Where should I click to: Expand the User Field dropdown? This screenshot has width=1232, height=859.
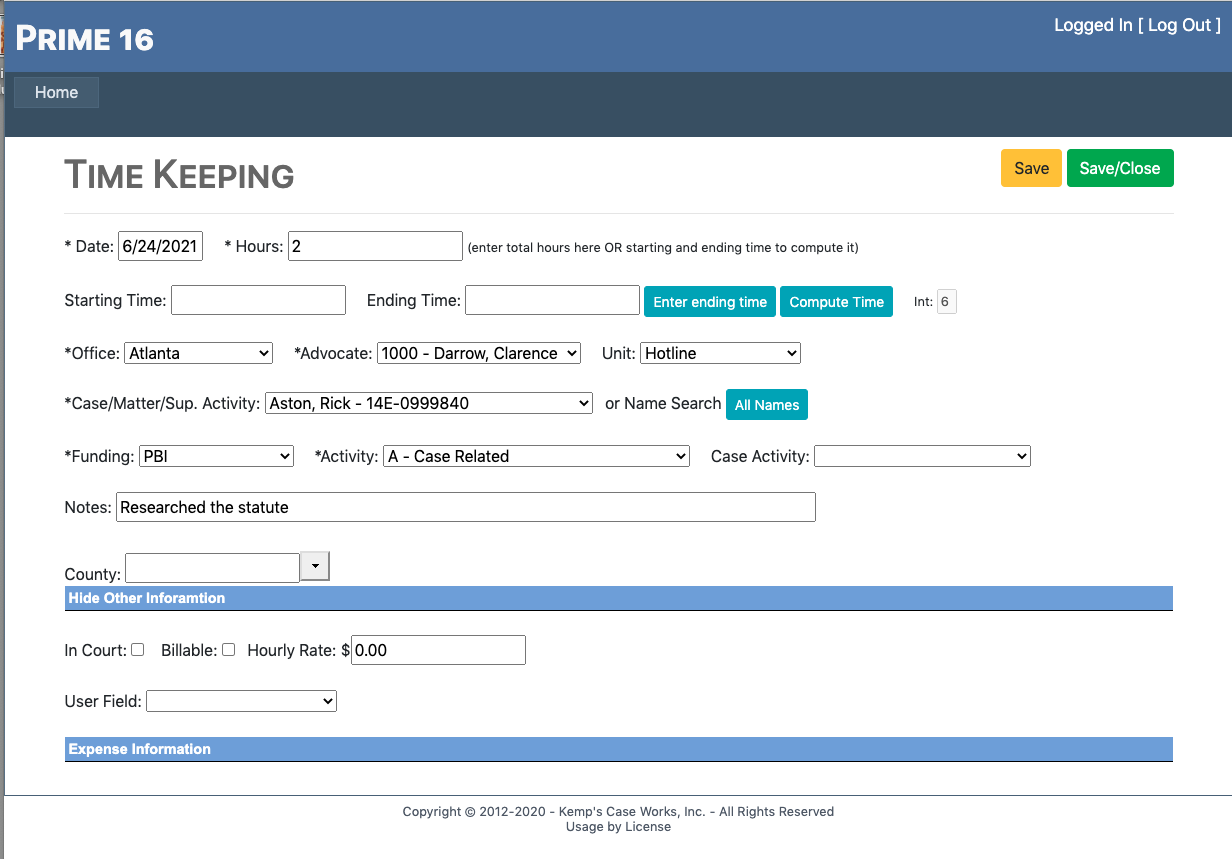click(x=241, y=702)
